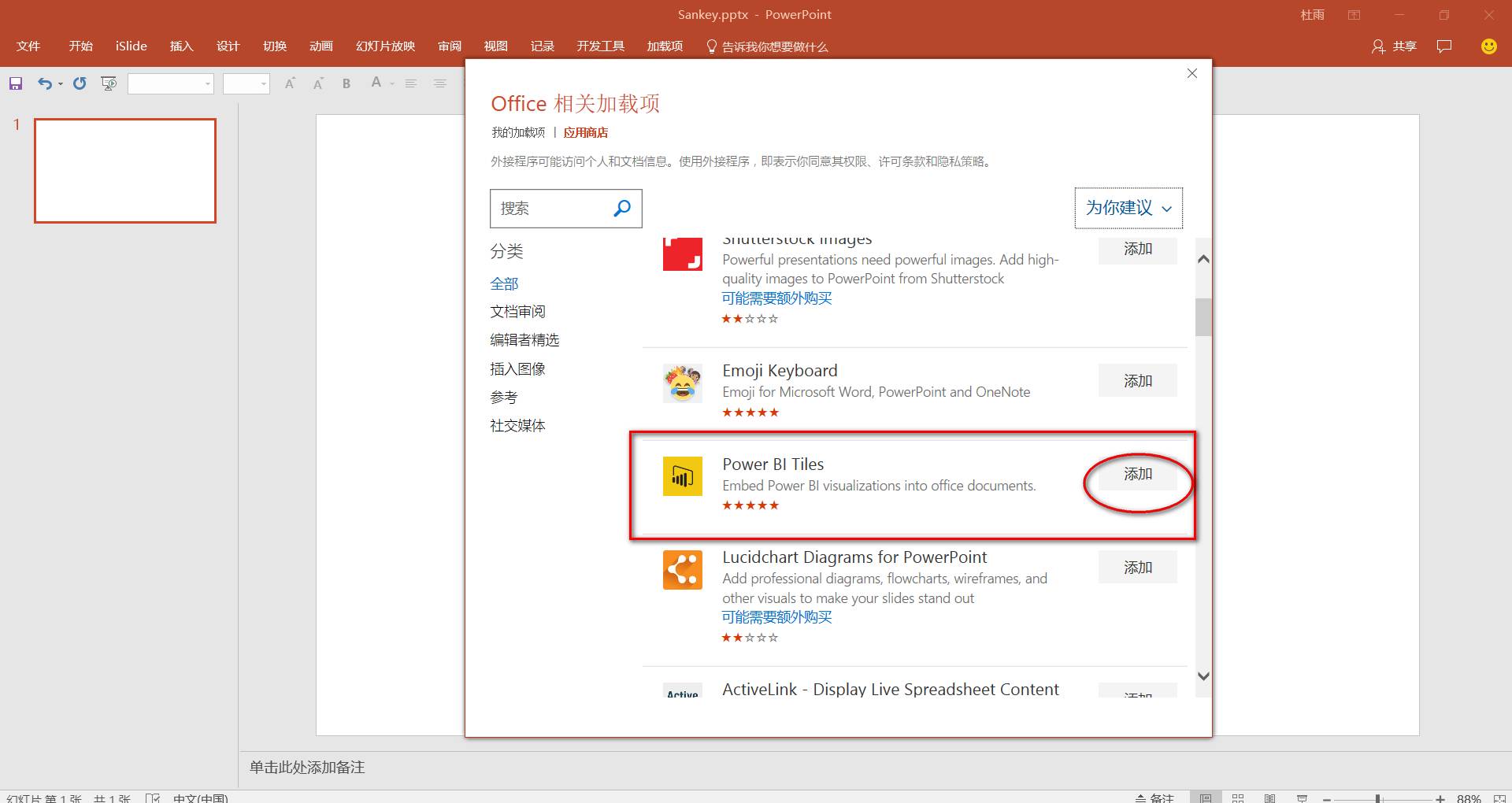The image size is (1512, 803).
Task: Open the 文件 menu
Action: click(28, 46)
